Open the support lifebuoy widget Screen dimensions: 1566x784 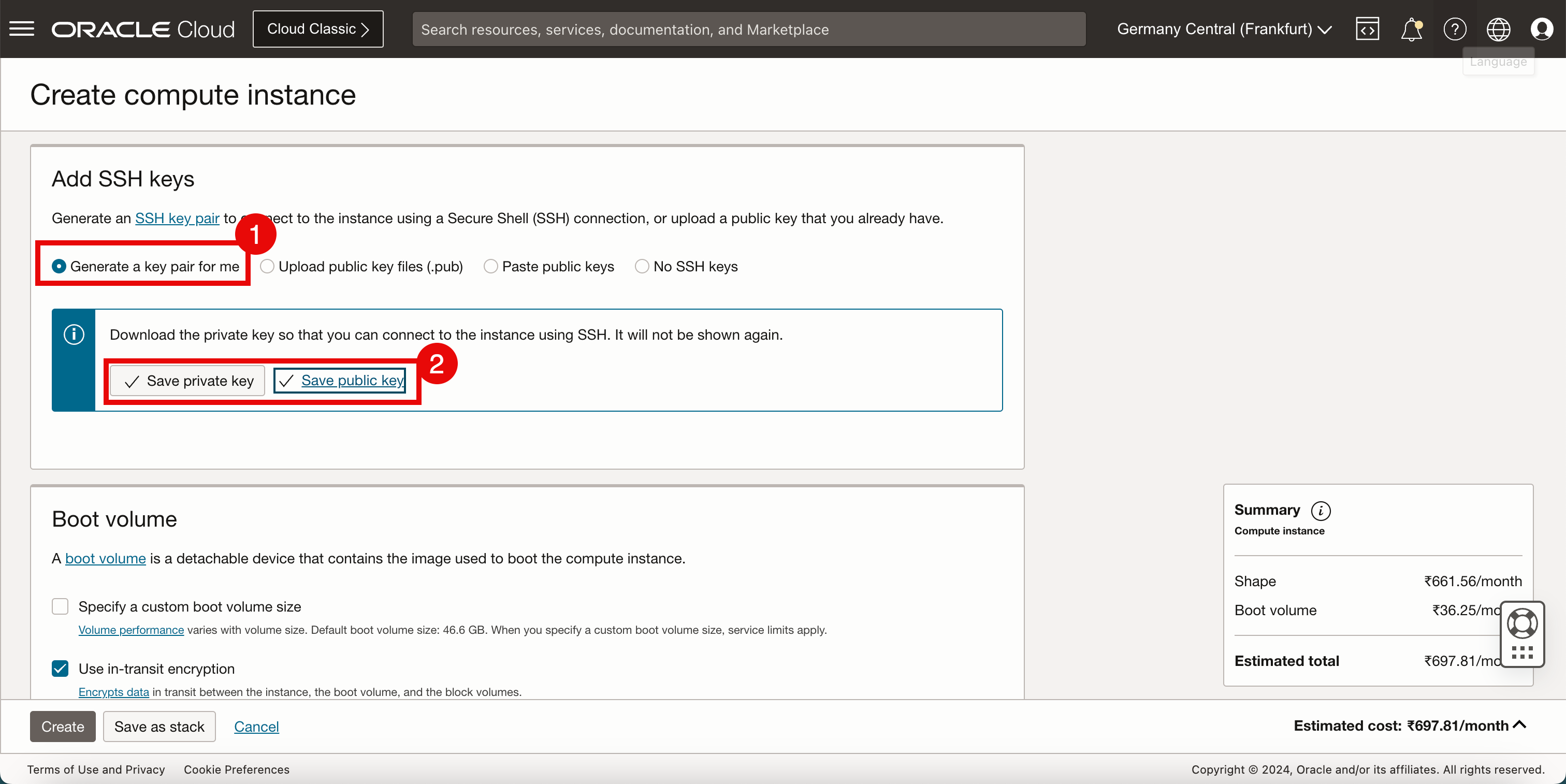pos(1522,623)
